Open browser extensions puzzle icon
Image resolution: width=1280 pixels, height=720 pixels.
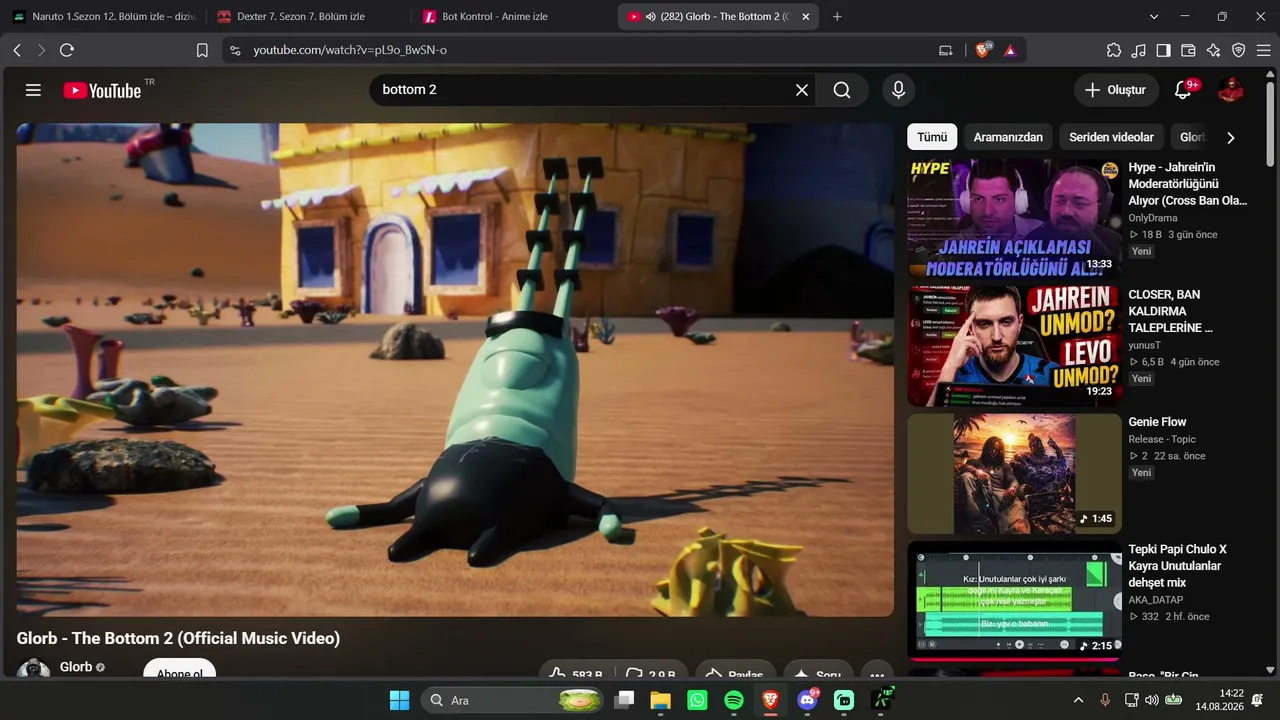click(1114, 50)
